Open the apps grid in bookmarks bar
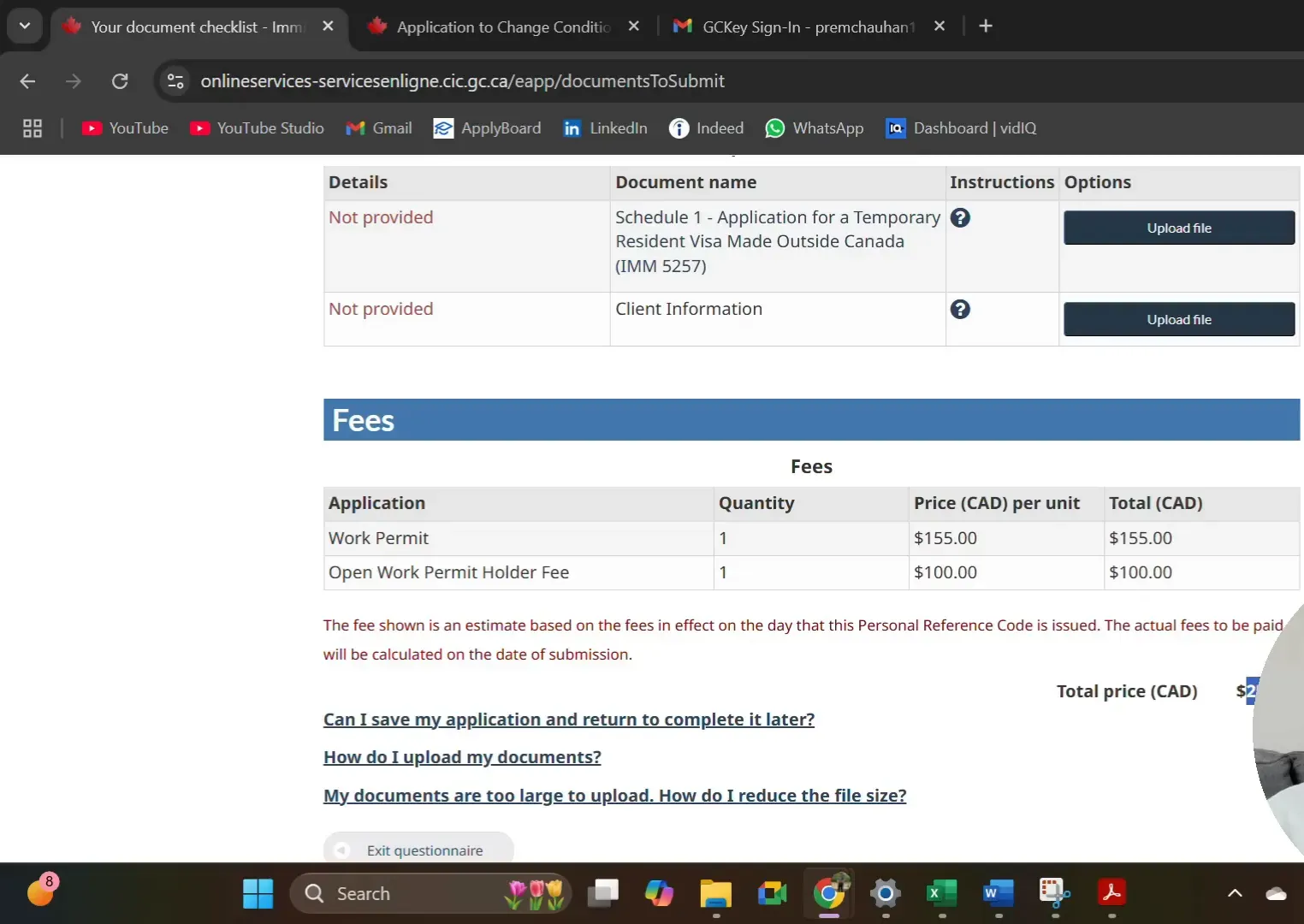Screen dimensions: 1304x924 [x=33, y=128]
